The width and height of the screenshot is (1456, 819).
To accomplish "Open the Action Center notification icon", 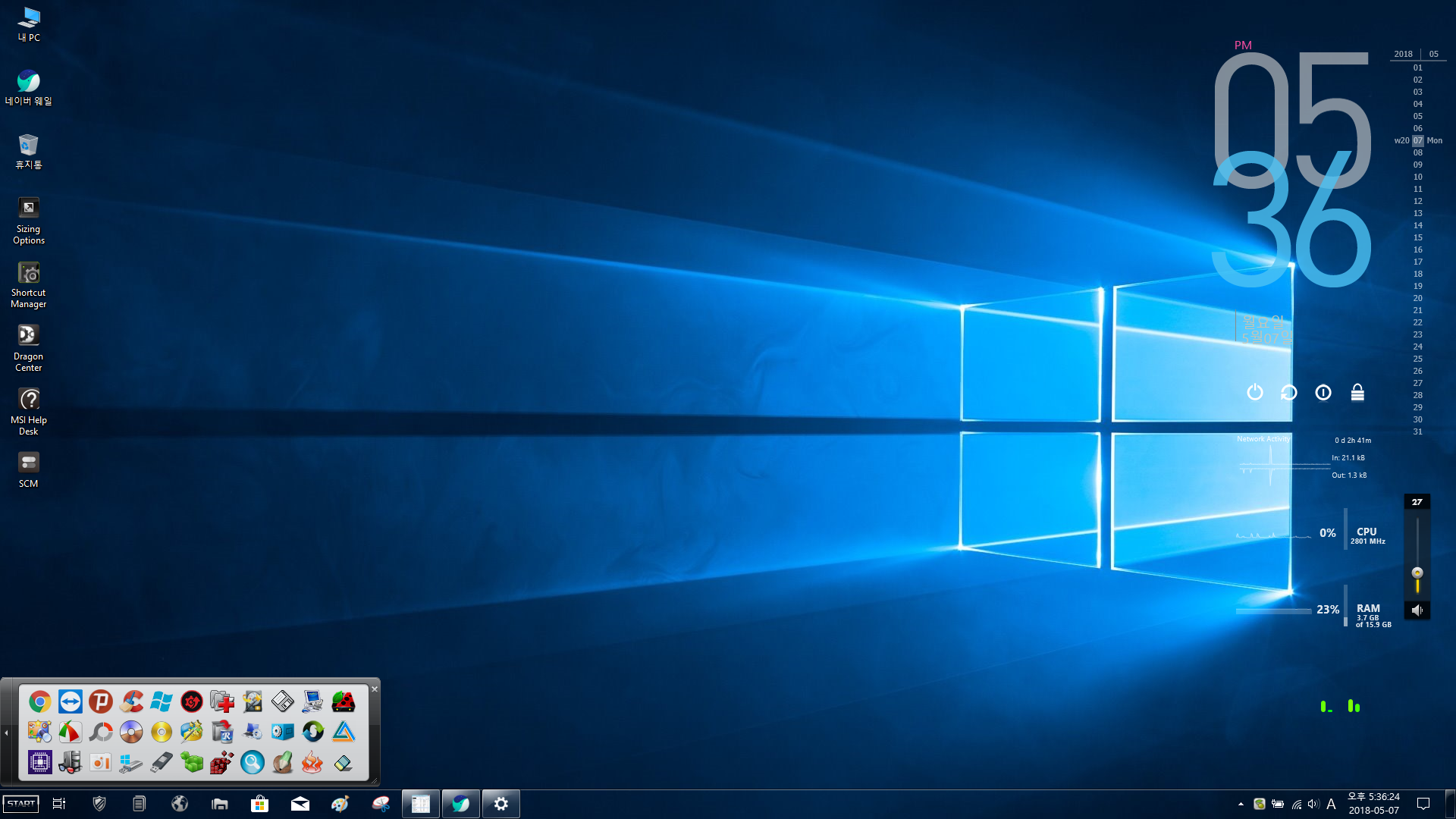I will 1423,804.
